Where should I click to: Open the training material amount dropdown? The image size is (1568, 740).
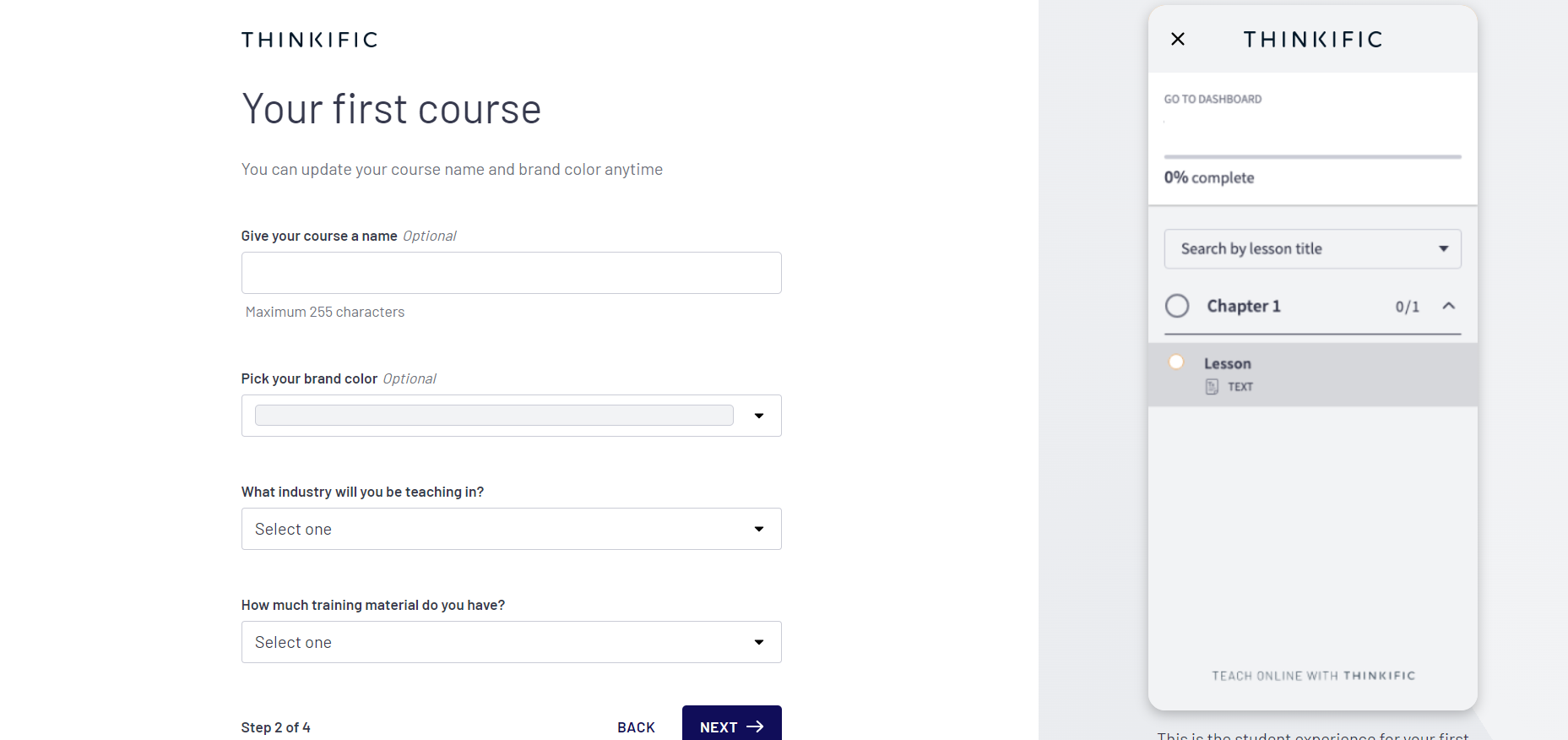click(511, 642)
